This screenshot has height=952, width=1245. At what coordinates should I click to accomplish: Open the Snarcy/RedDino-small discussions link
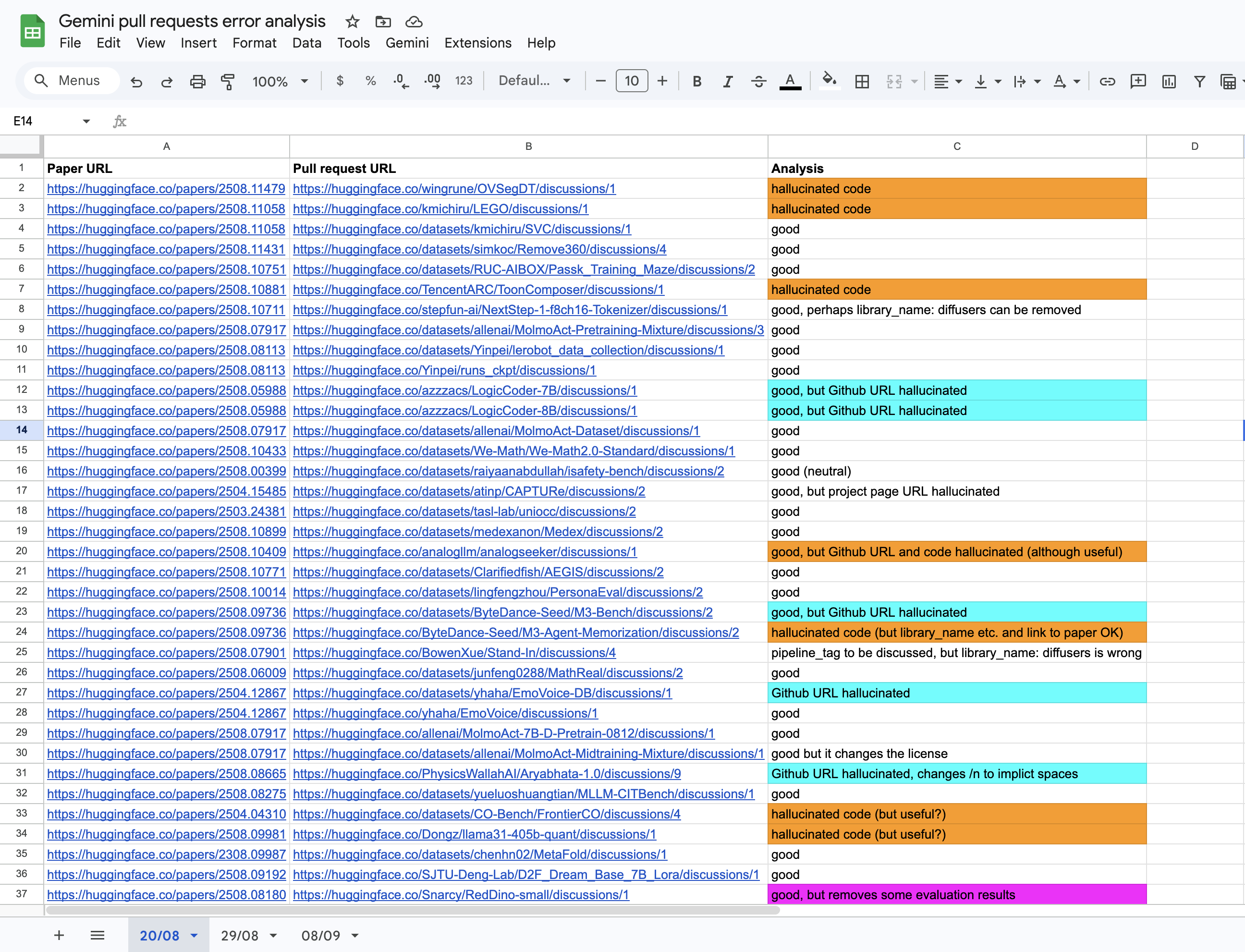tap(461, 895)
